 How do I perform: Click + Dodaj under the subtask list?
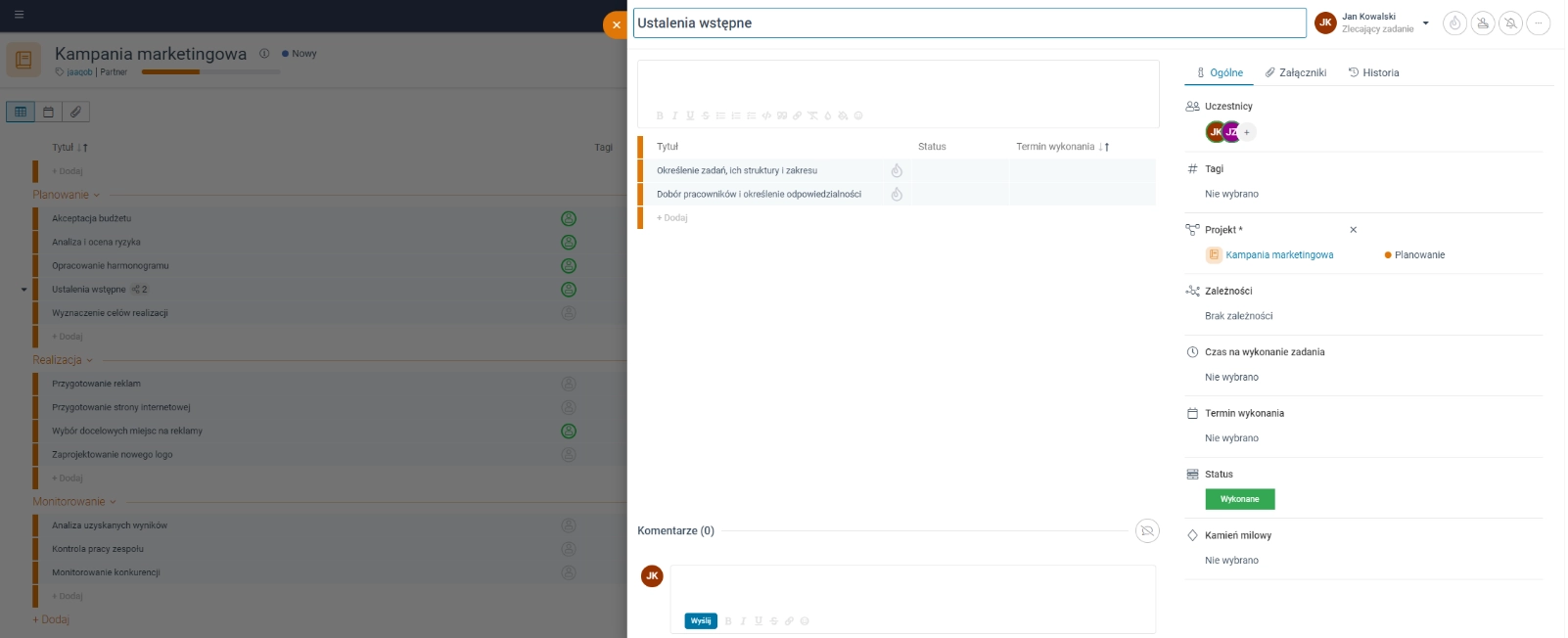pyautogui.click(x=672, y=218)
